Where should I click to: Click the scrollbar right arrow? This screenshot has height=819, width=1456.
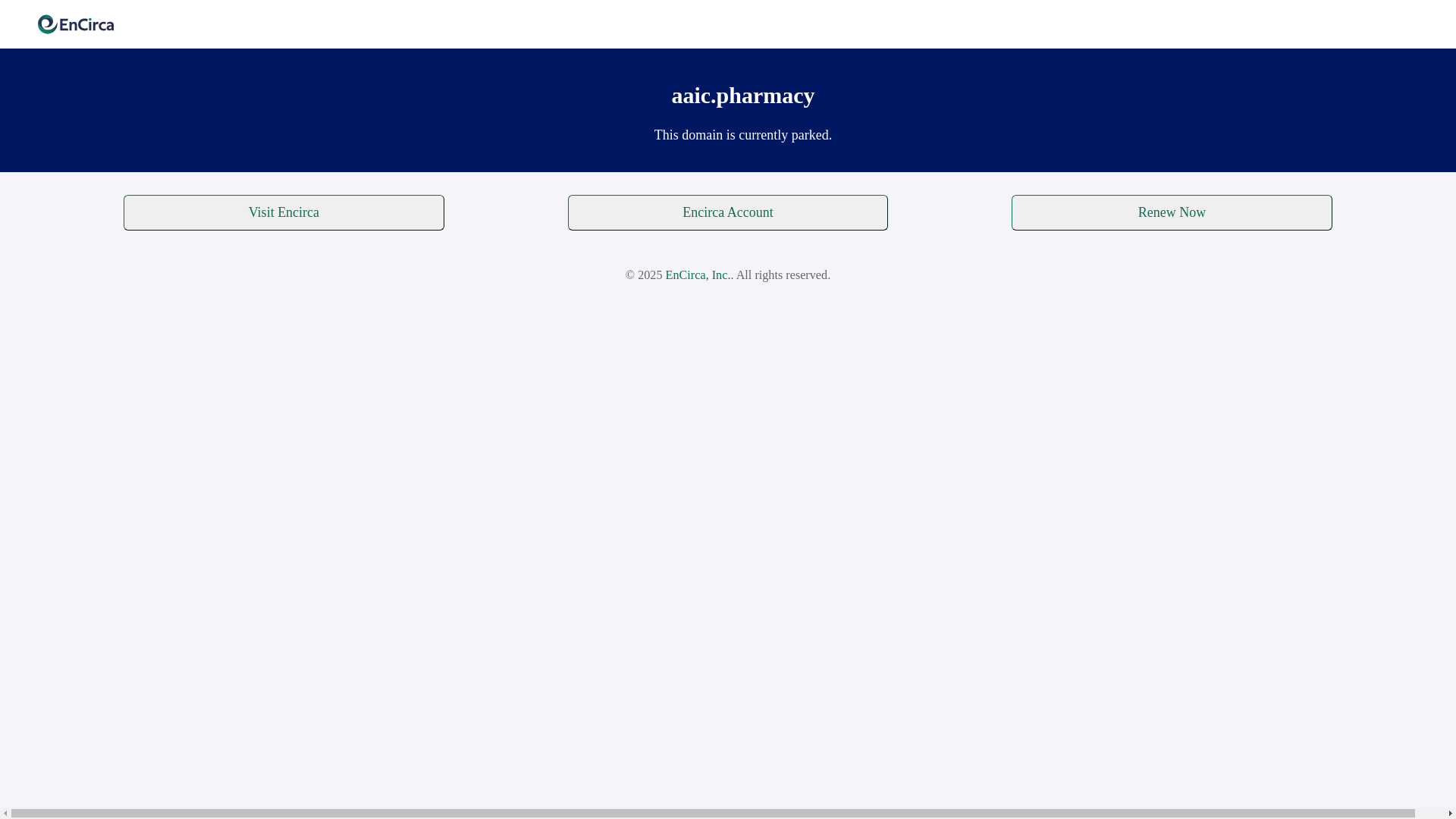coord(1450,814)
